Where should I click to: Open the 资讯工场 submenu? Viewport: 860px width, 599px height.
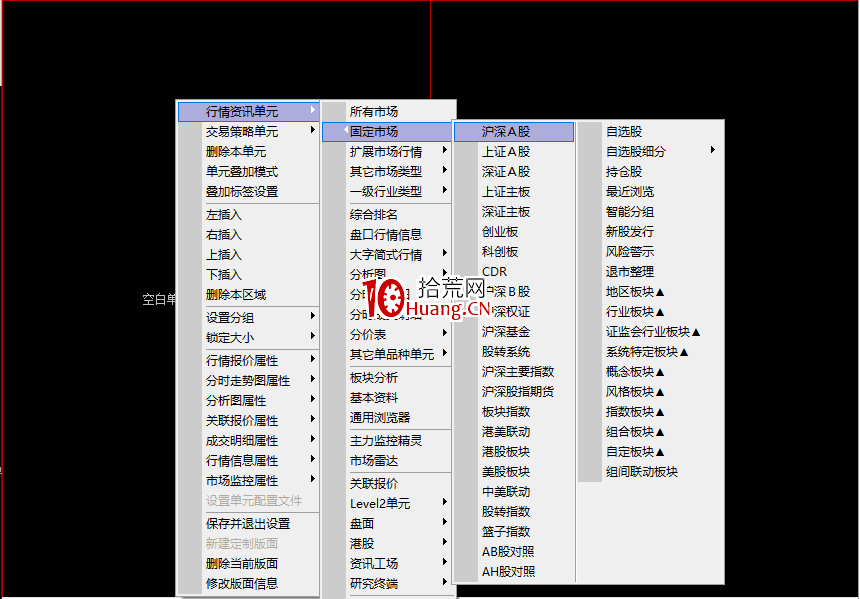tap(387, 563)
